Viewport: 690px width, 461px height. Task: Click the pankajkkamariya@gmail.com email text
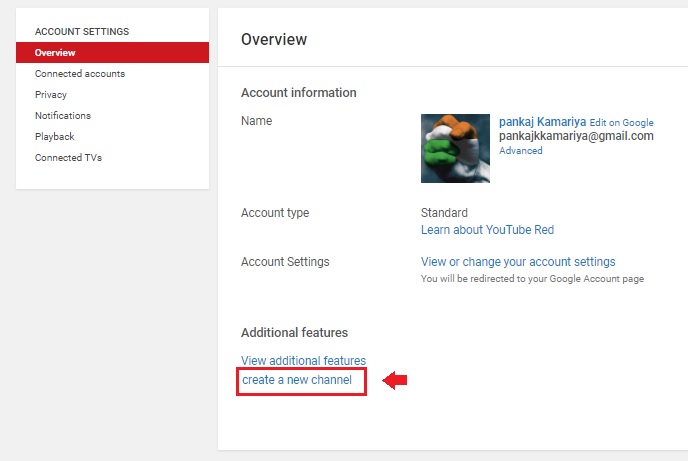pyautogui.click(x=576, y=136)
